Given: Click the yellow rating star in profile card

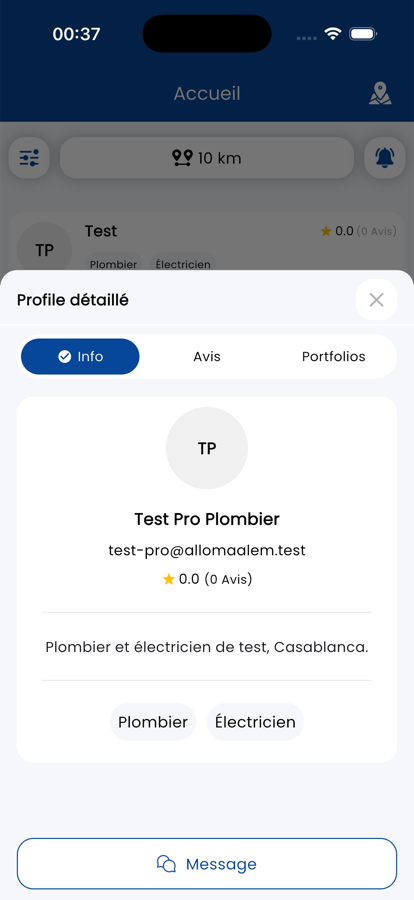Looking at the screenshot, I should [168, 579].
